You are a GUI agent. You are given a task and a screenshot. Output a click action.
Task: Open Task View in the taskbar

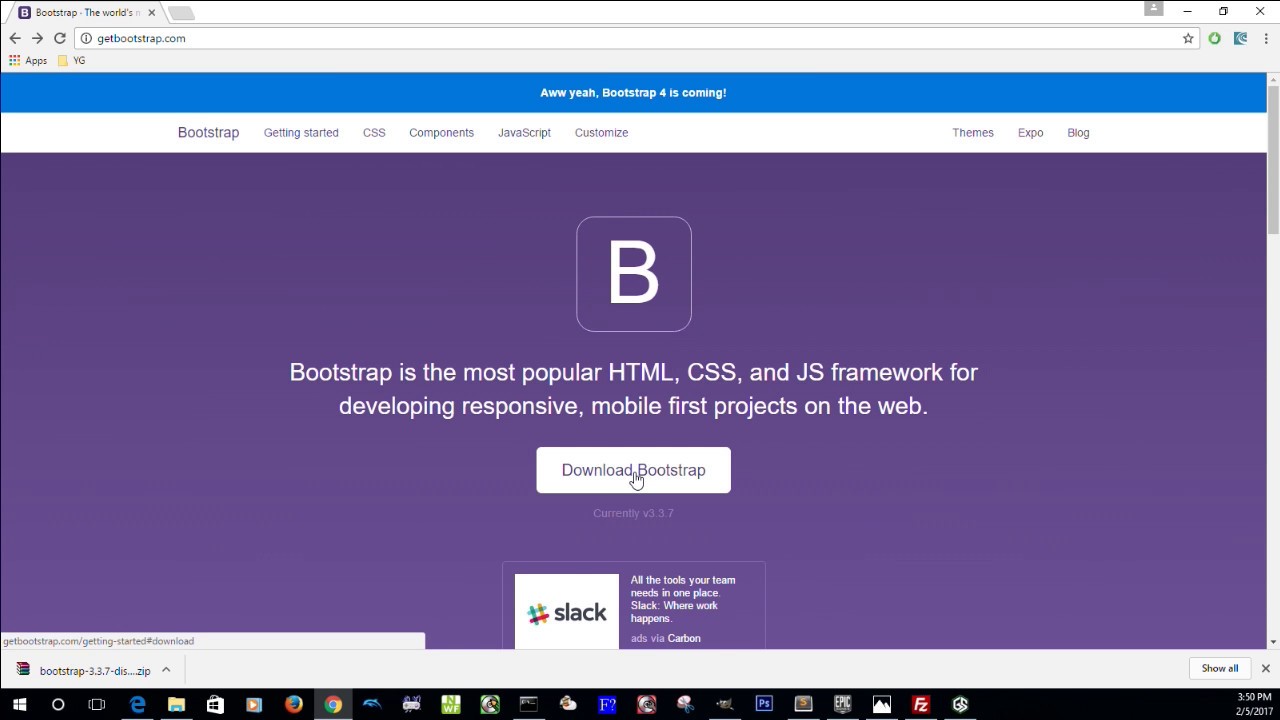pos(97,704)
